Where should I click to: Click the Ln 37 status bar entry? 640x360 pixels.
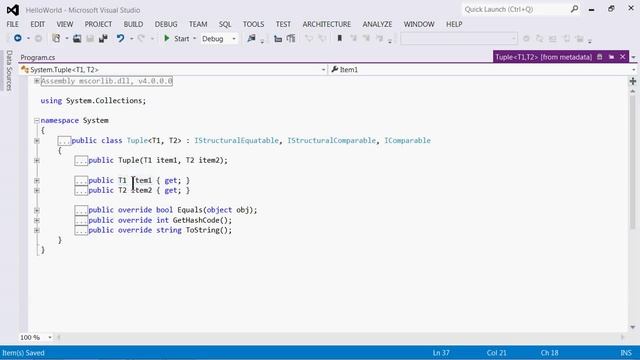tap(441, 353)
